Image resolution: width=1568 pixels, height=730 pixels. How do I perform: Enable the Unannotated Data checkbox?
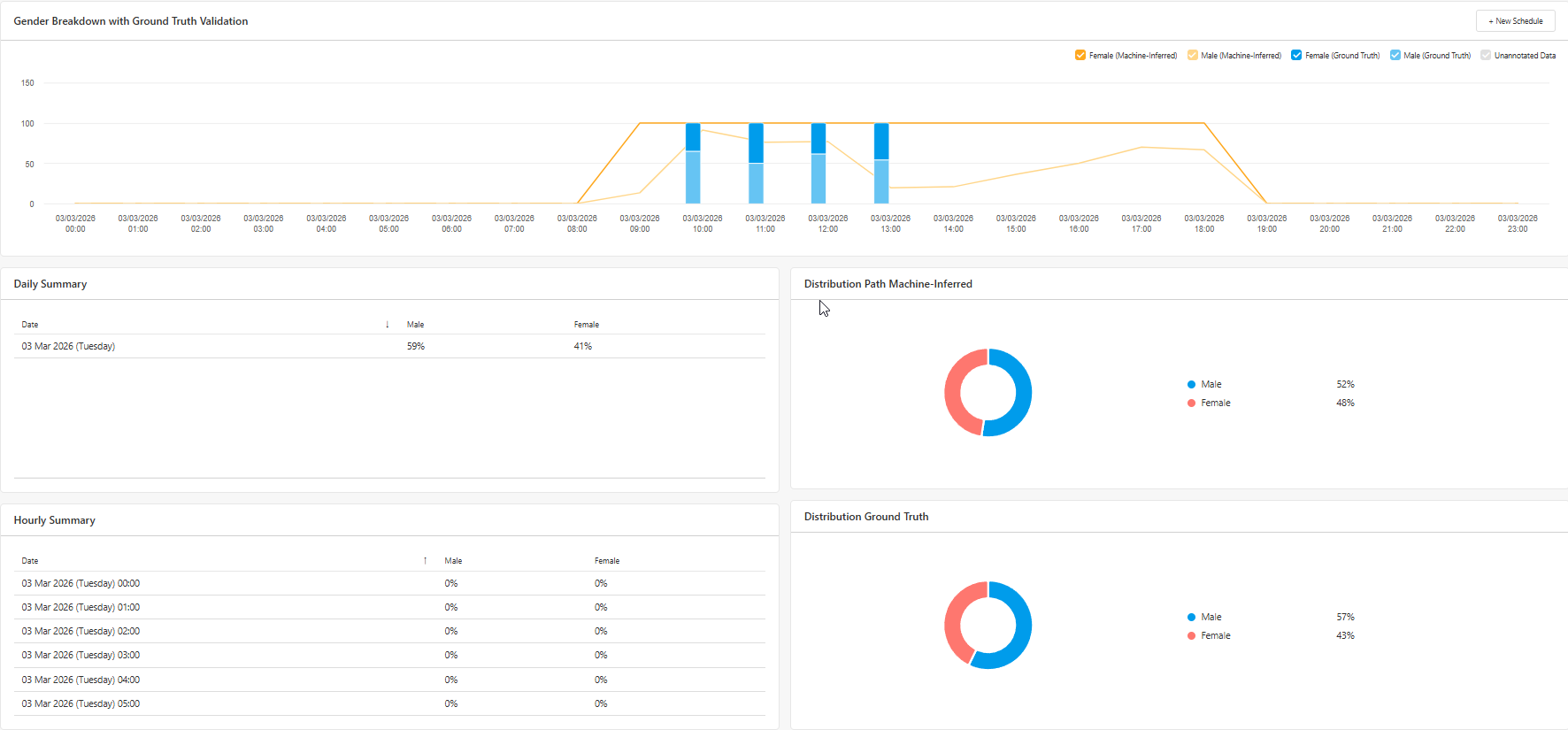pos(1486,55)
